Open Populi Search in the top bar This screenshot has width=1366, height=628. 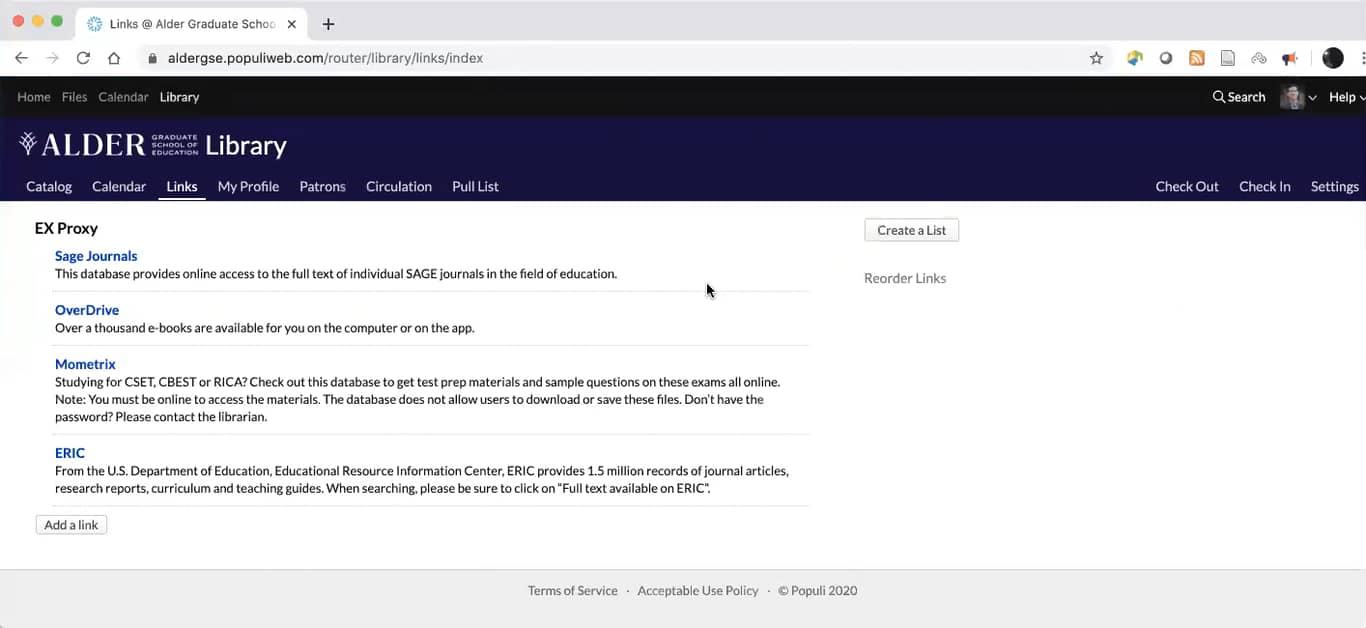coord(1239,97)
